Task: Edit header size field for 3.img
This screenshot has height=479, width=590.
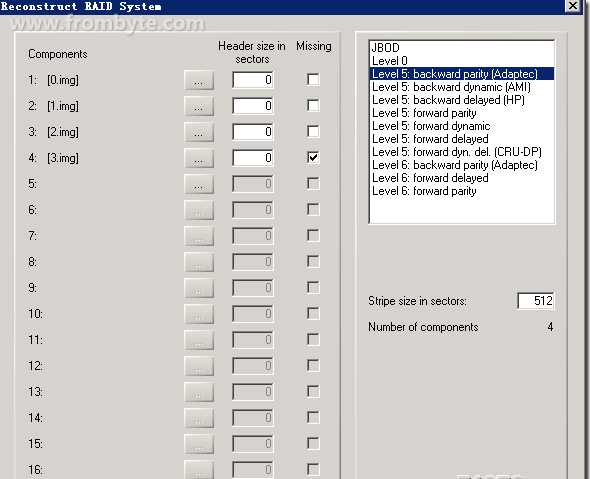Action: pyautogui.click(x=253, y=158)
